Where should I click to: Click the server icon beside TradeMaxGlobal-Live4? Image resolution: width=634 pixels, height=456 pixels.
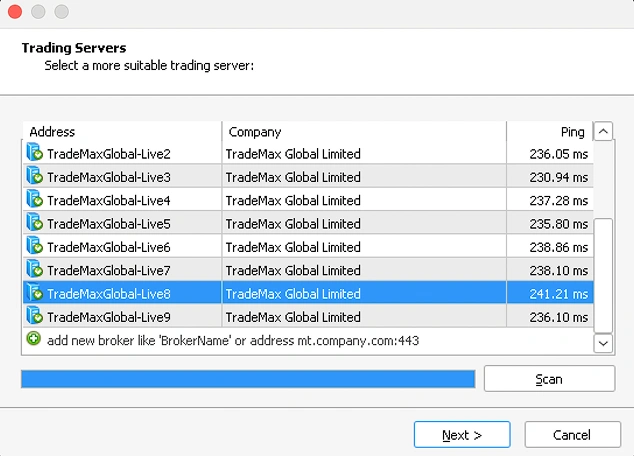34,199
